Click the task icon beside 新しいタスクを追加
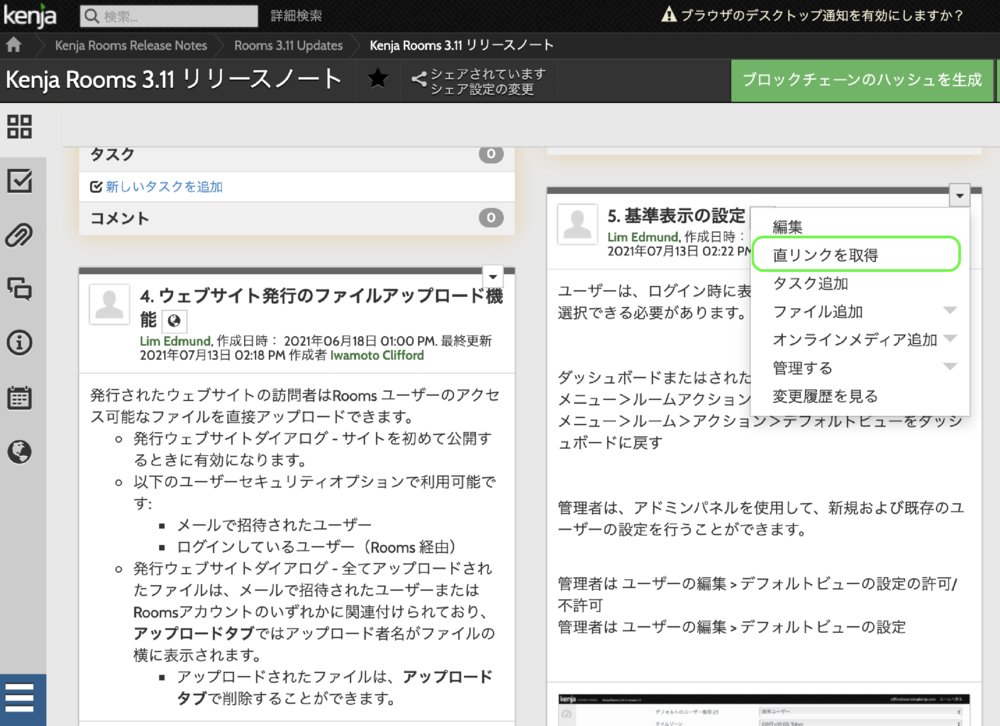1000x726 pixels. (96, 186)
